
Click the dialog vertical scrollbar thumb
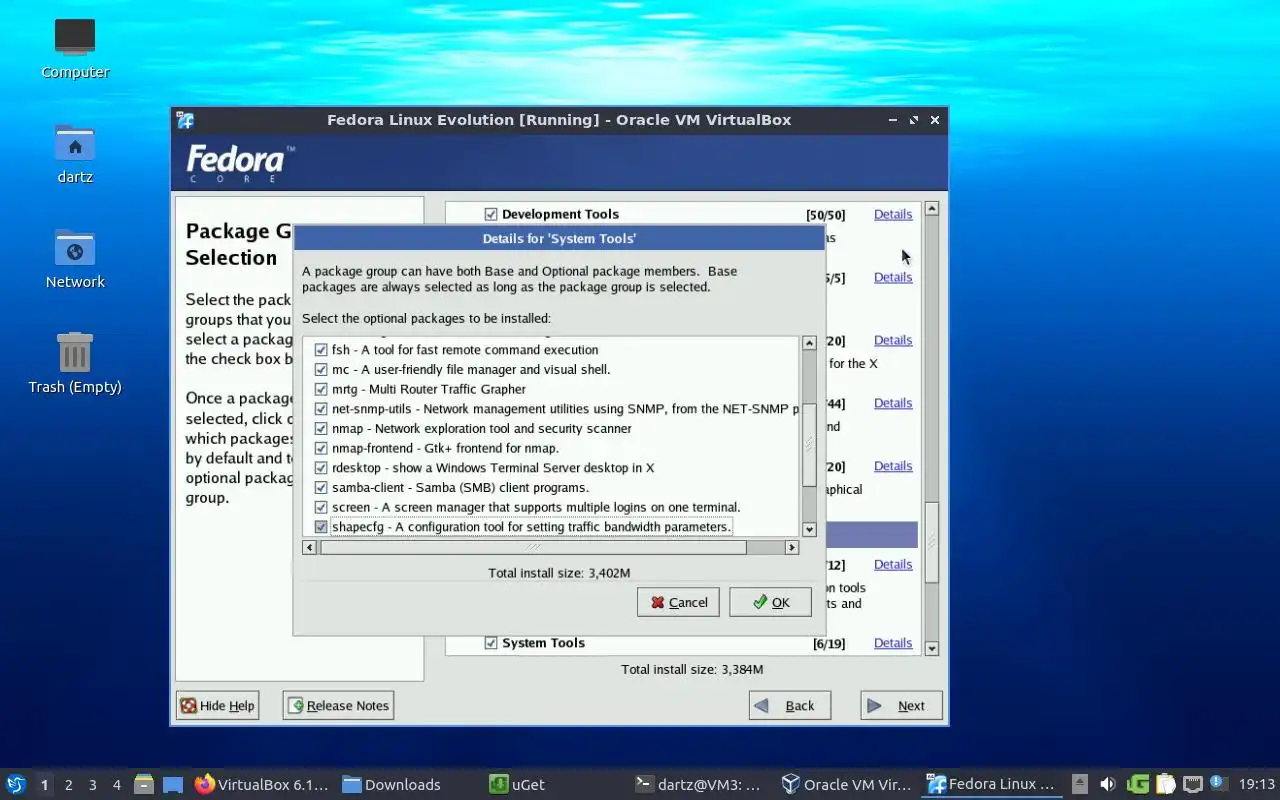(810, 445)
